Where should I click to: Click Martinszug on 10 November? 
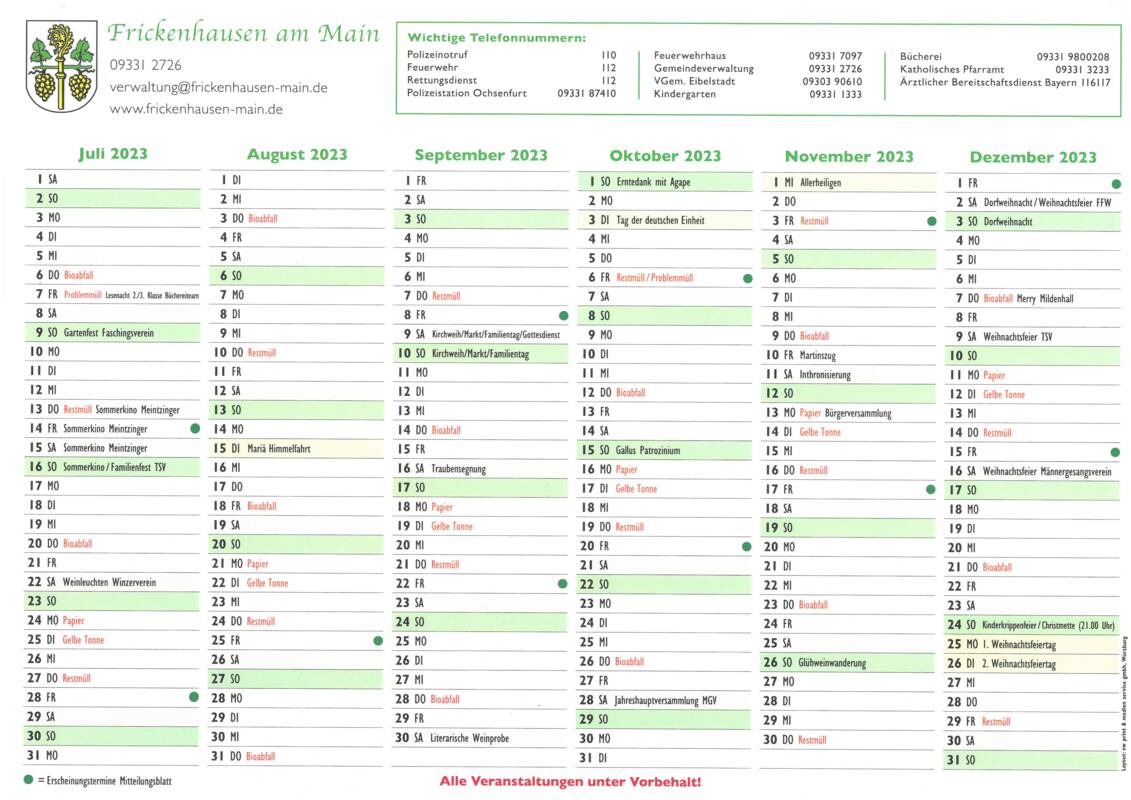pyautogui.click(x=818, y=355)
